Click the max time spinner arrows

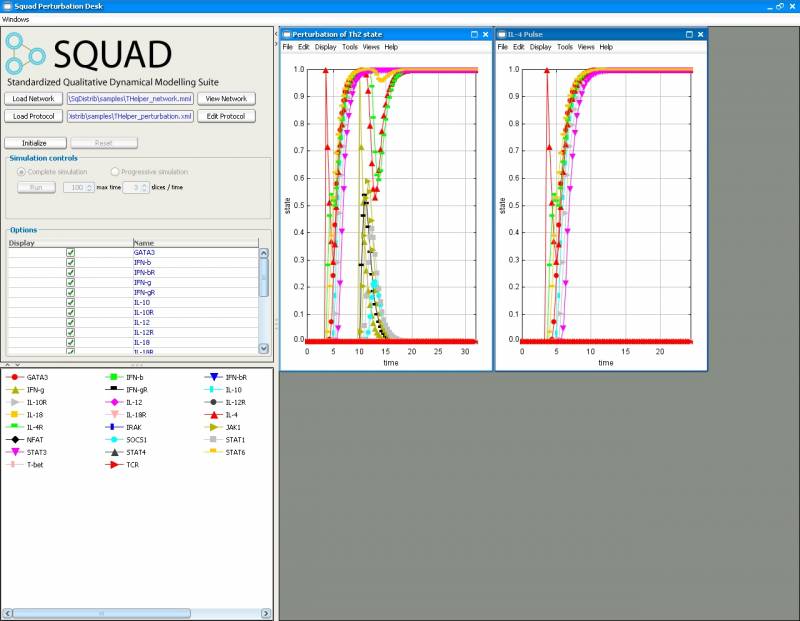(89, 188)
